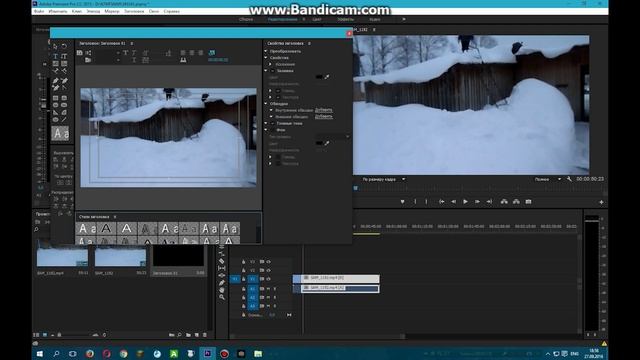The image size is (640, 360).
Task: Collapse the Преобразовать section
Action: coord(266,51)
